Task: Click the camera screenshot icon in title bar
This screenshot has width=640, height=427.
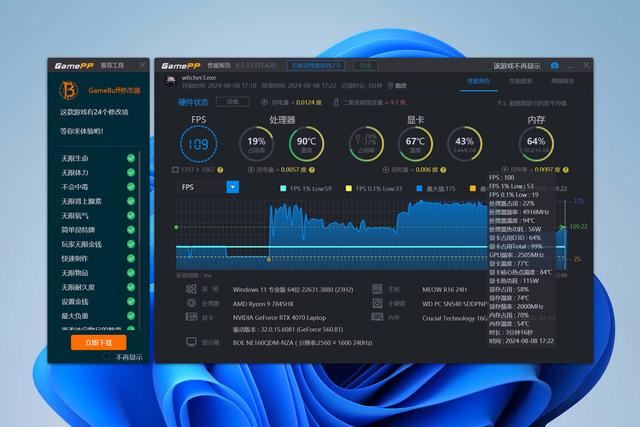Action: coord(555,66)
